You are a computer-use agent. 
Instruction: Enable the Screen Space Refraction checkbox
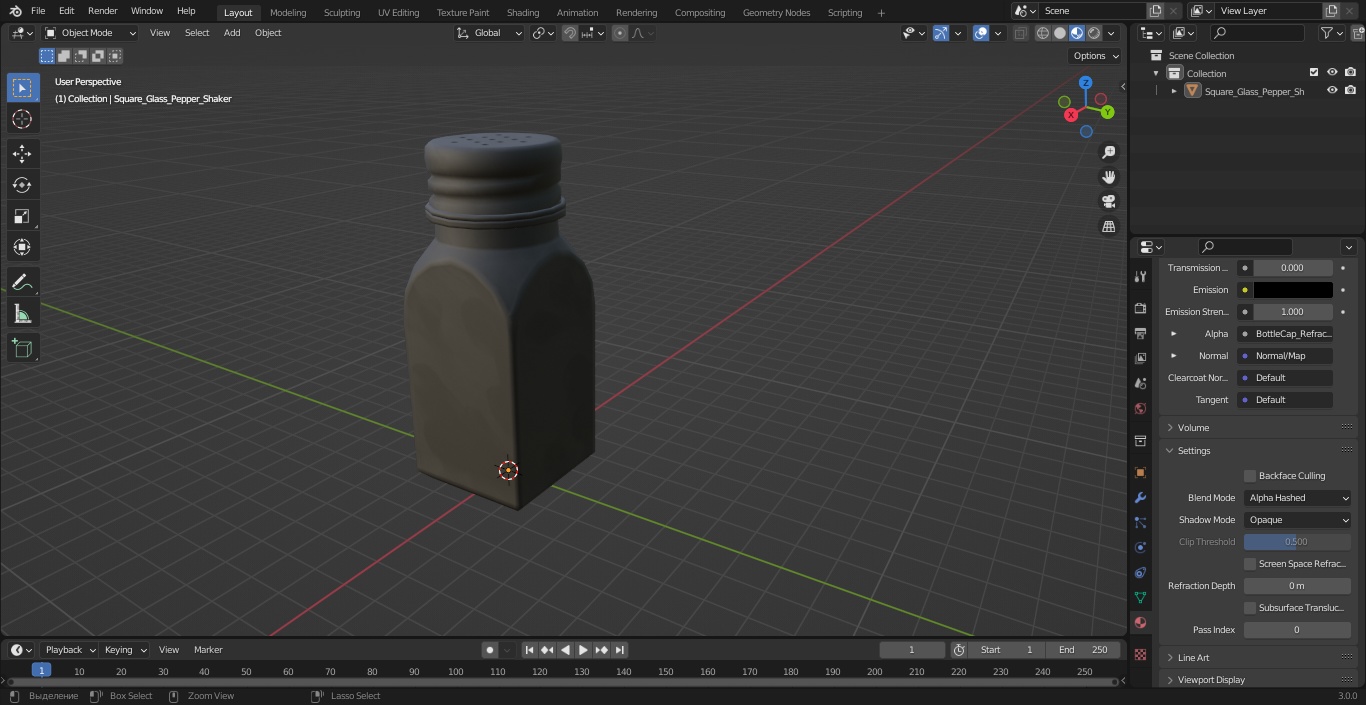1250,564
